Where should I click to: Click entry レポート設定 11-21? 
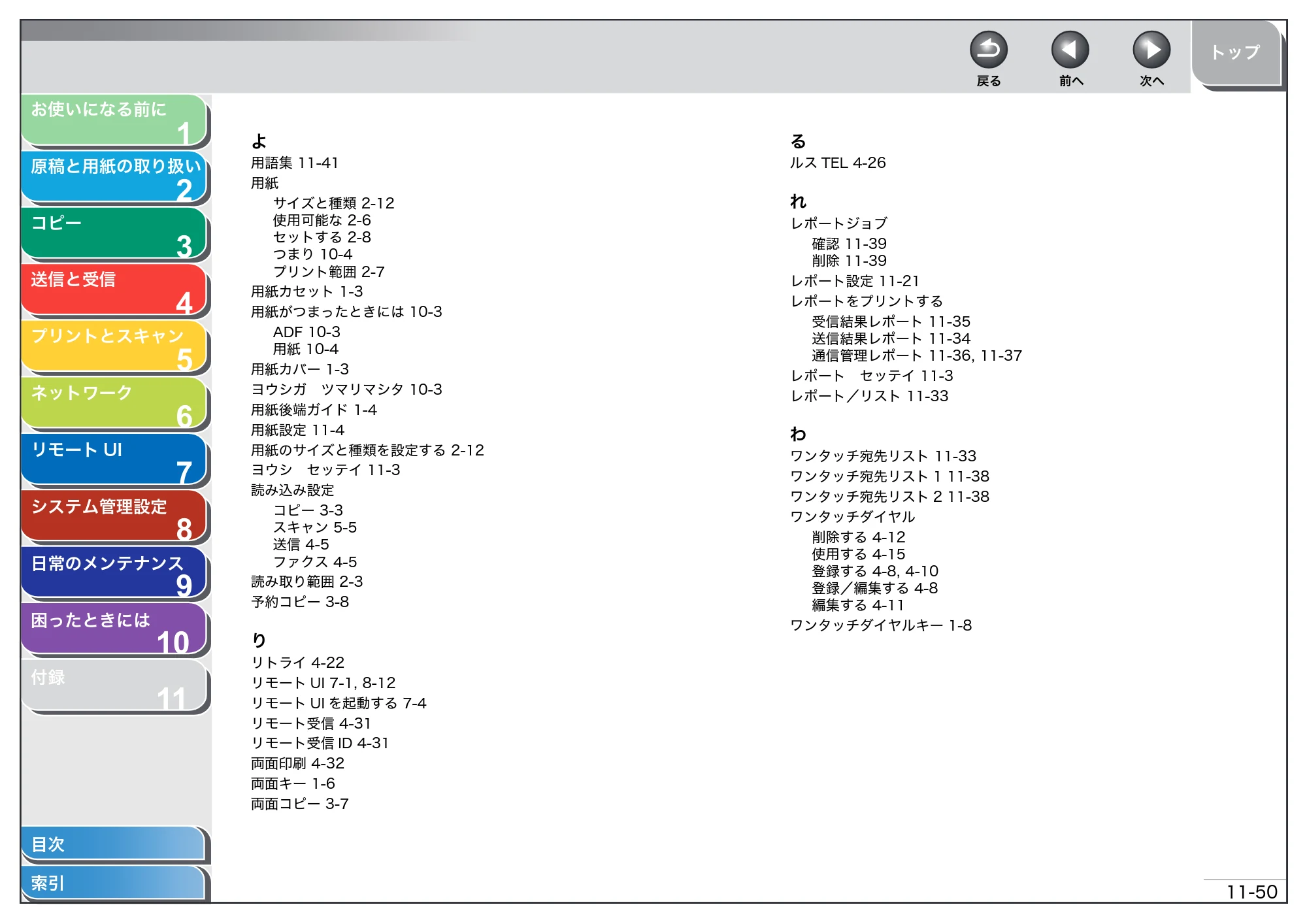(x=855, y=281)
